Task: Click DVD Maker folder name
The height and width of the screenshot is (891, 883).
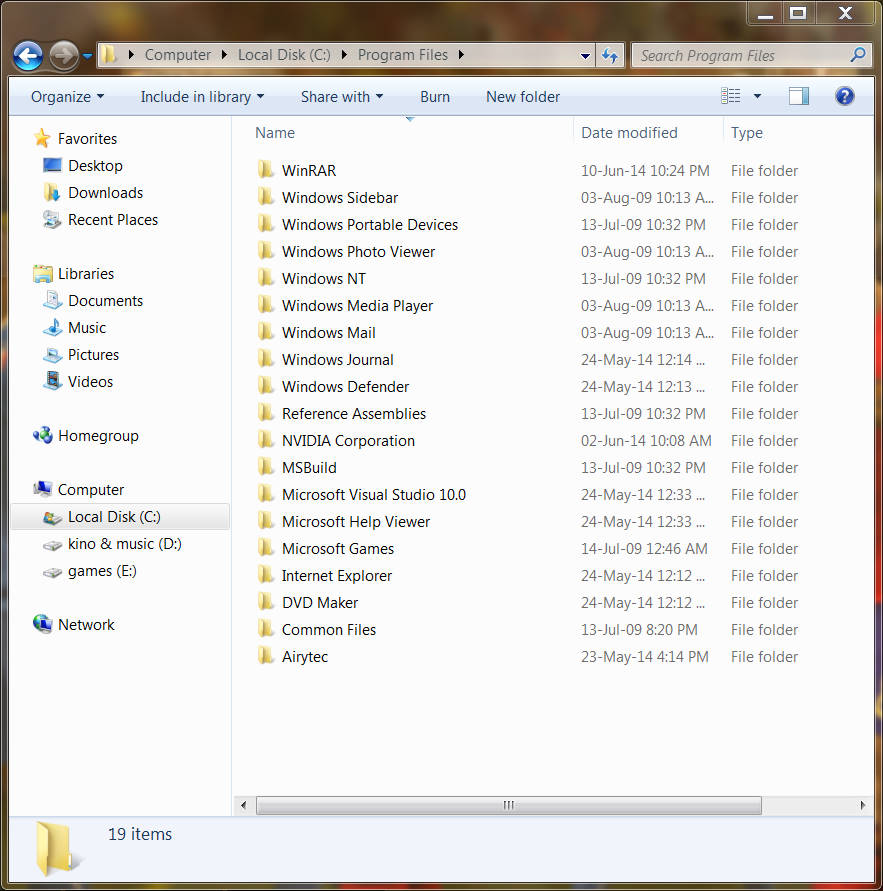Action: (320, 602)
